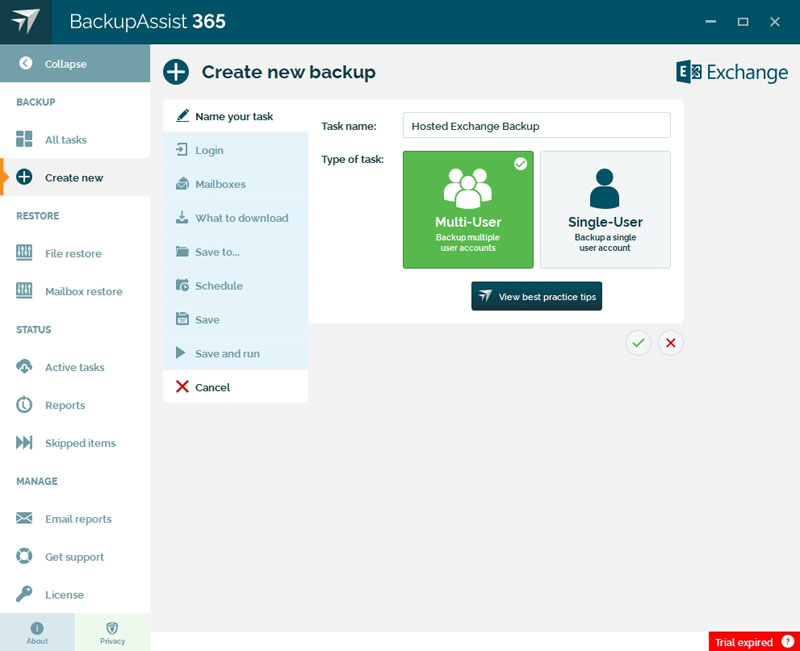
Task: Click the Schedule calendar icon
Action: tap(182, 285)
